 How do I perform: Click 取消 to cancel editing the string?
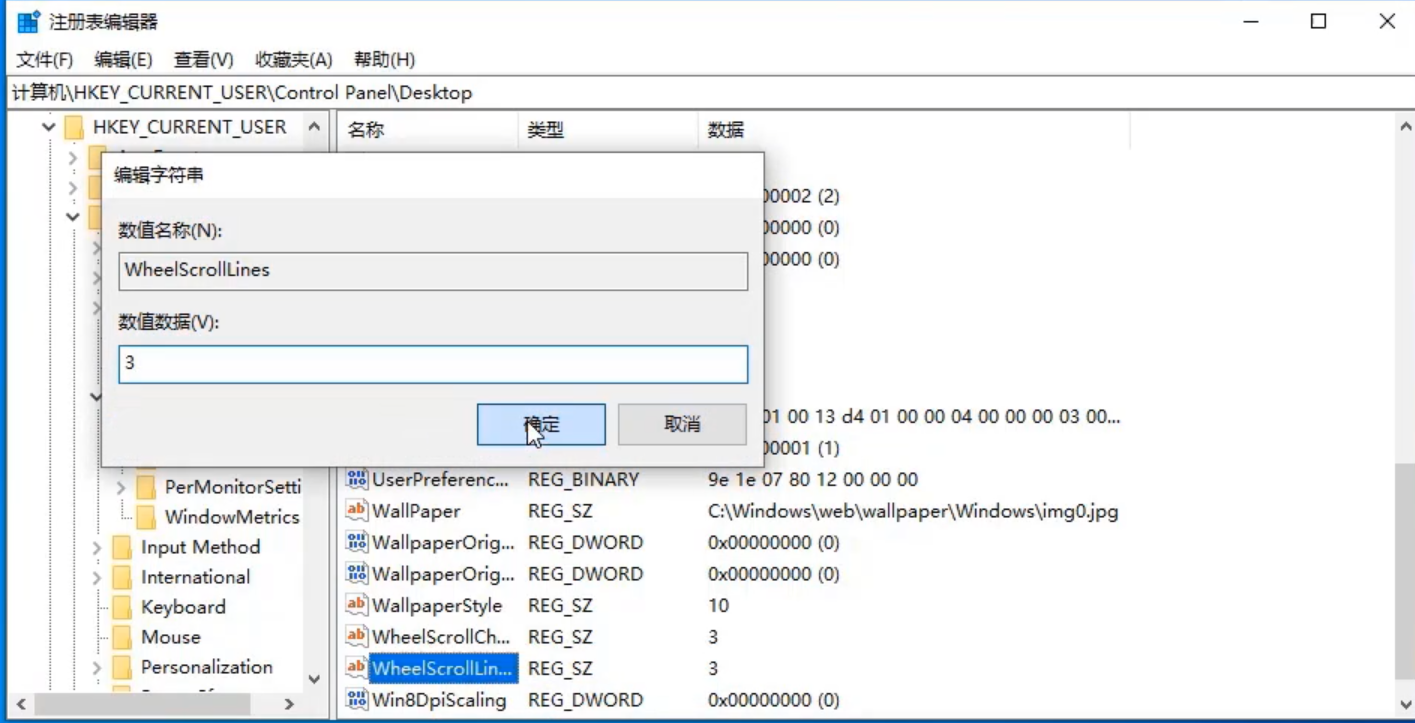682,425
